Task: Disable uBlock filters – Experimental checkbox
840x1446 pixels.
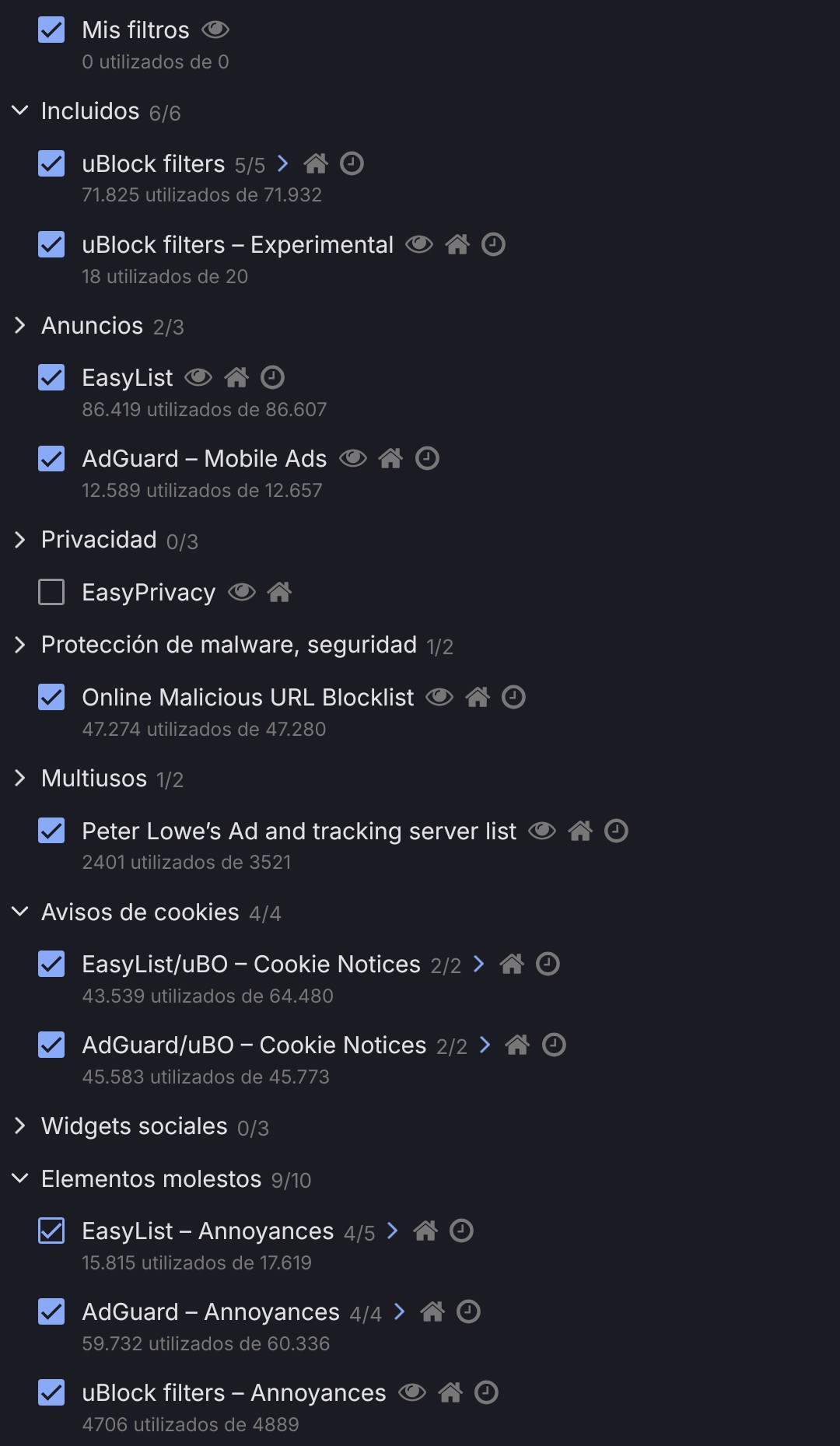Action: click(51, 244)
